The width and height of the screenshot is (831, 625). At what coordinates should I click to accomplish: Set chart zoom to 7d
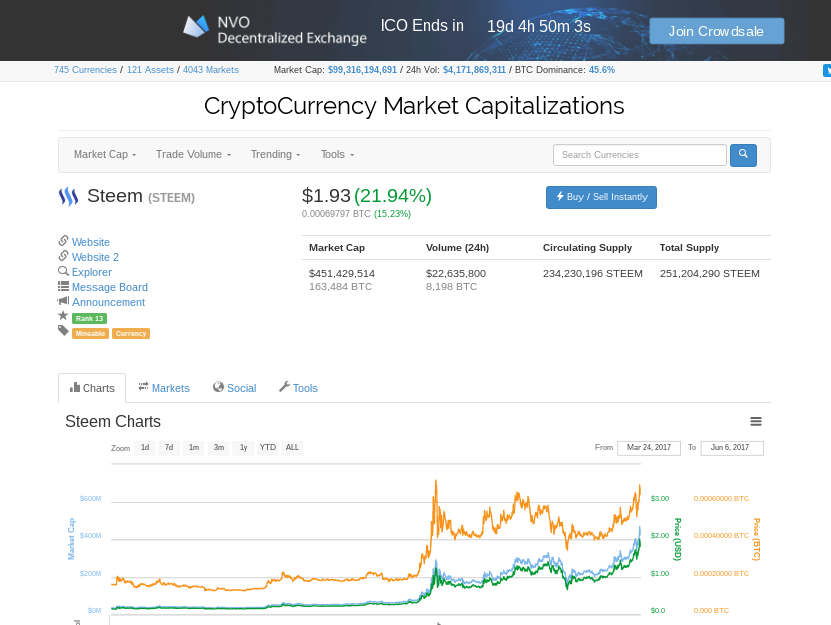tap(169, 447)
